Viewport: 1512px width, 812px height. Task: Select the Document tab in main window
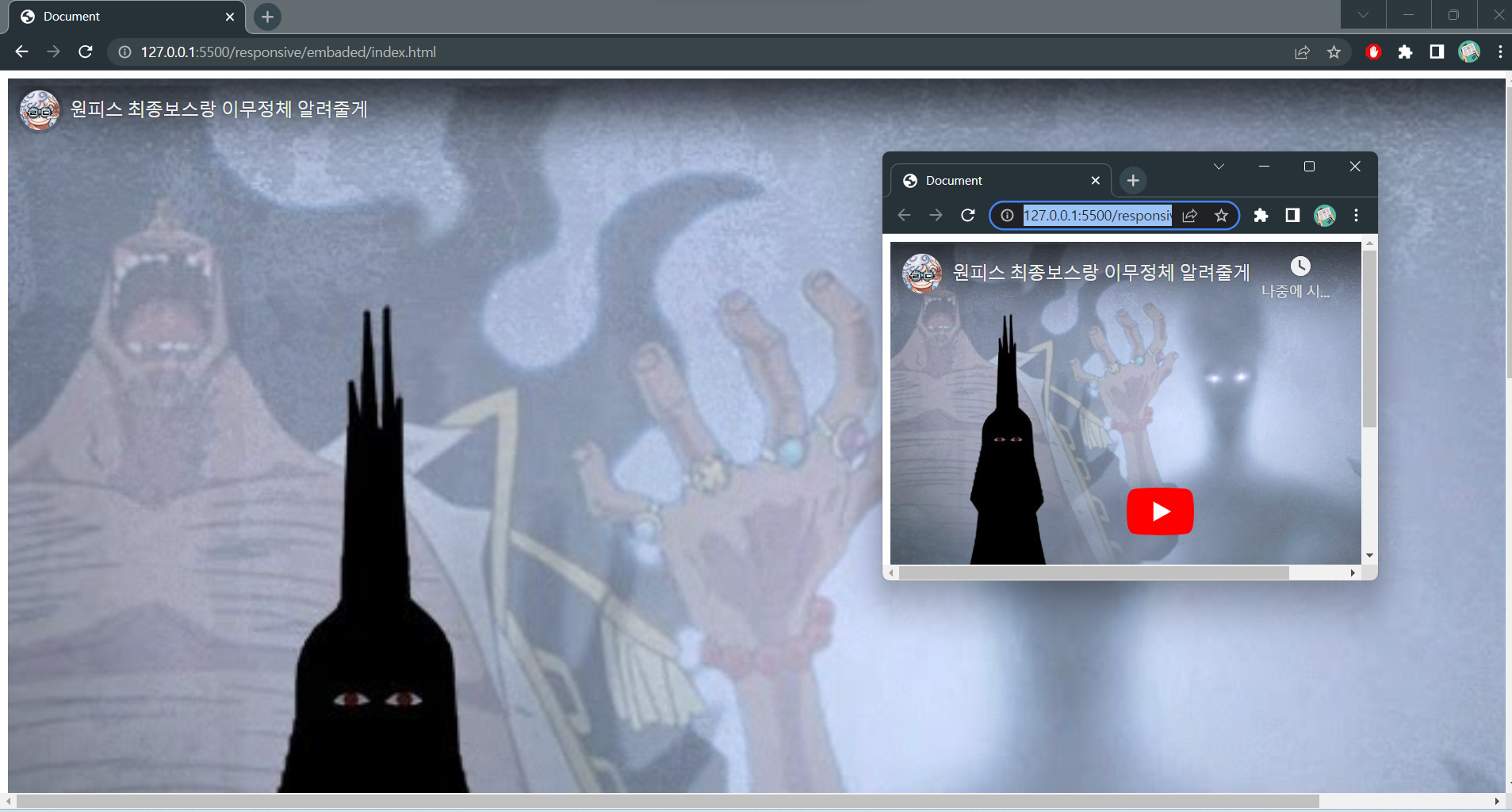point(127,17)
